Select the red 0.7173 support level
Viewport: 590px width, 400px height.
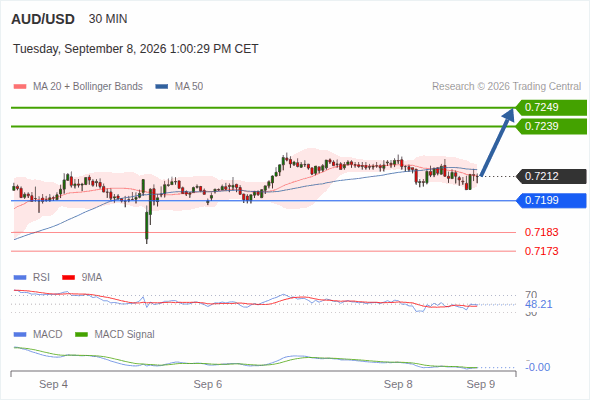coord(541,251)
